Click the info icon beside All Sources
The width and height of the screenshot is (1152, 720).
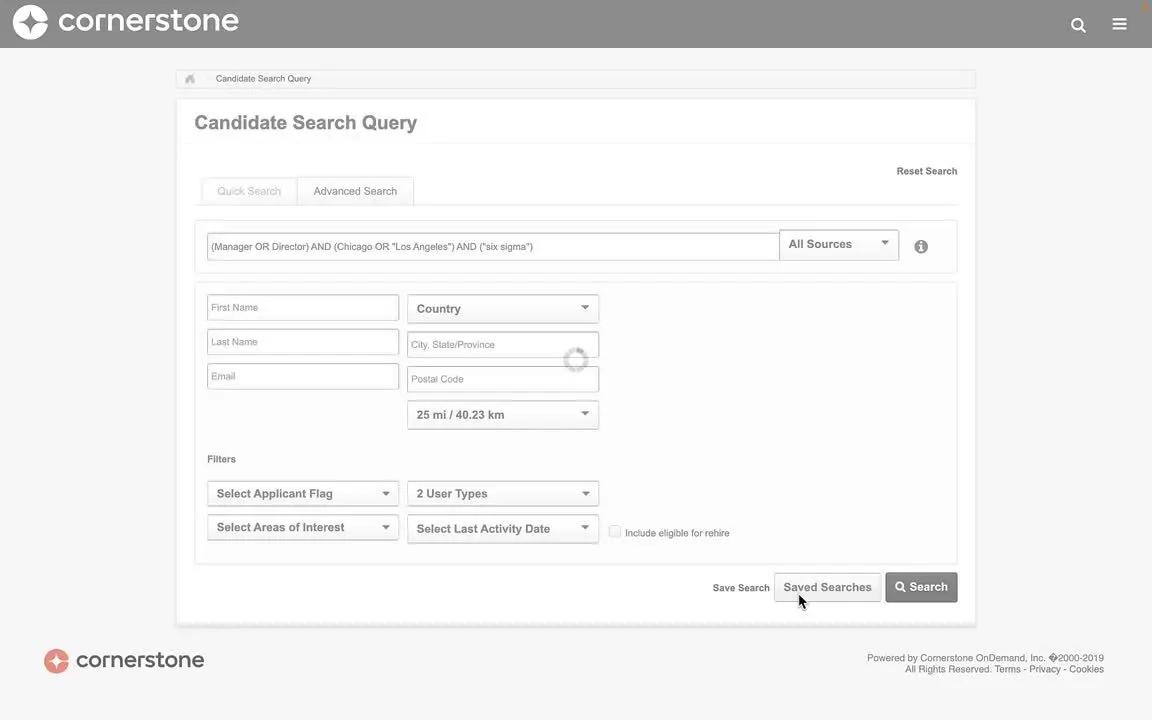[921, 245]
